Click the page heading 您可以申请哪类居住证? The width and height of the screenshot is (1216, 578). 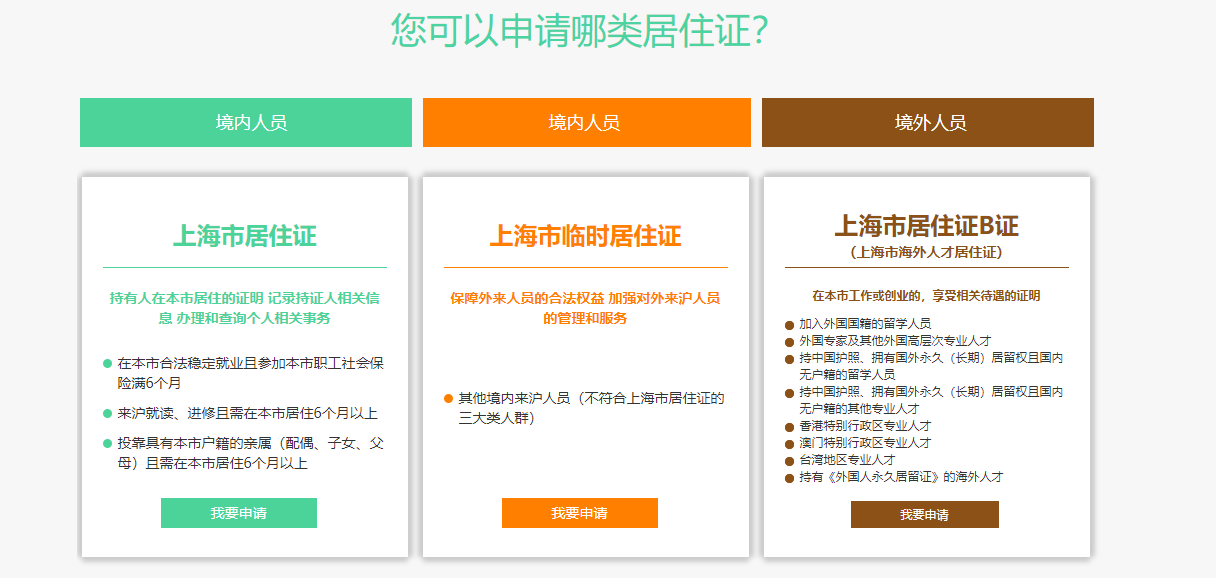click(580, 30)
